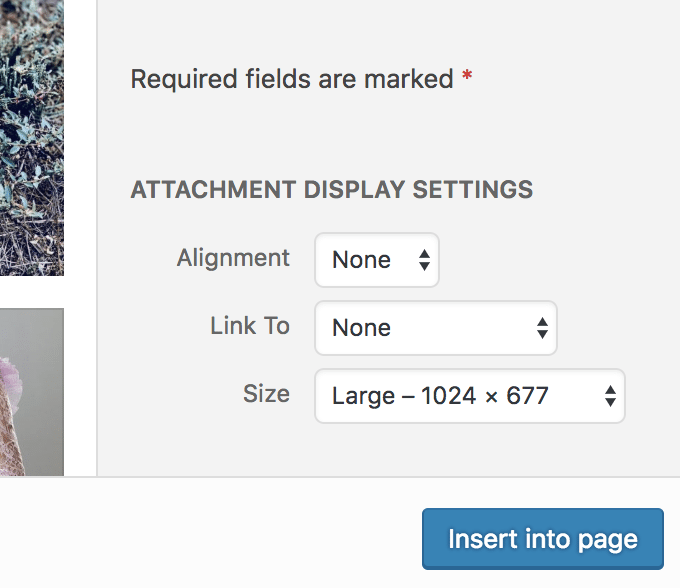Click the None value in Alignment
Screen dimensions: 680x588
click(x=361, y=260)
